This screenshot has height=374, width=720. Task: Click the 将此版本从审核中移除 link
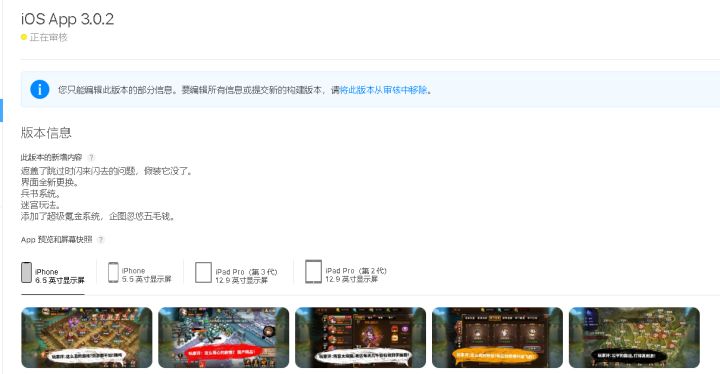[383, 90]
